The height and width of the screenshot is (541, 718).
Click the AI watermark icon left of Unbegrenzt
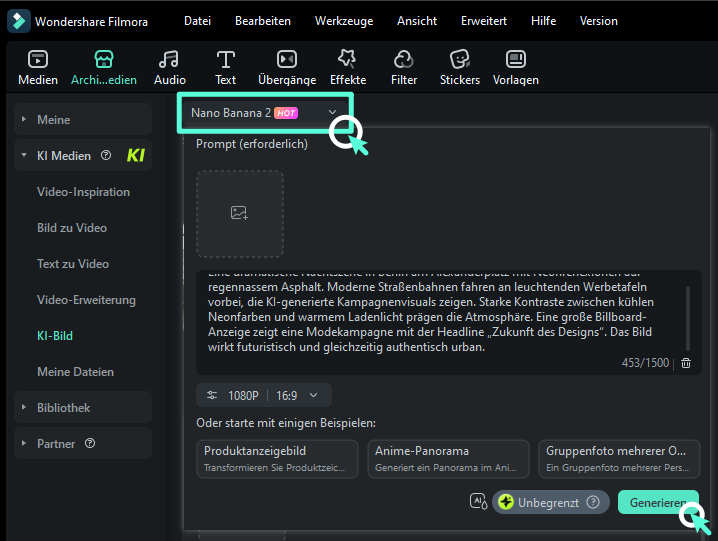click(478, 502)
